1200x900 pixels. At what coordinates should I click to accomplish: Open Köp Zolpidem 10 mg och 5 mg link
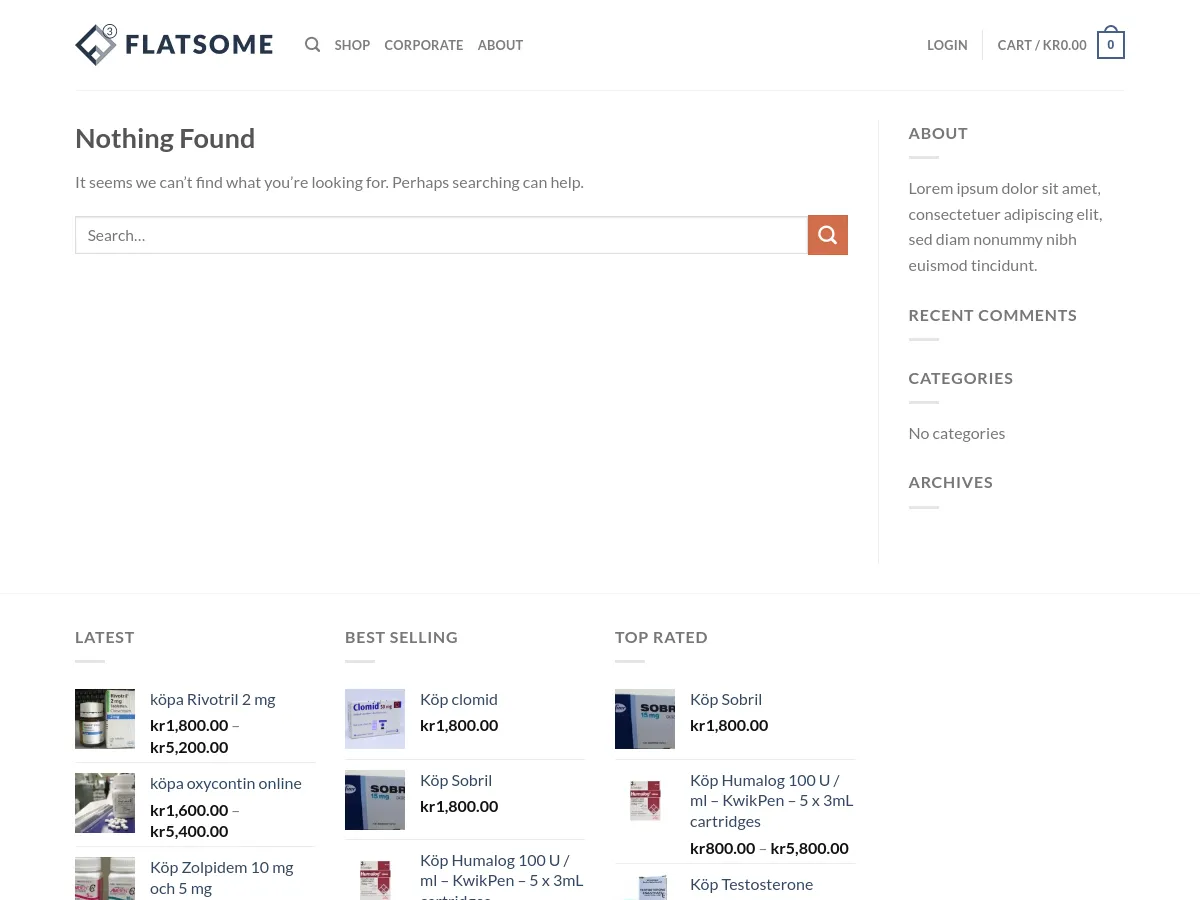221,877
